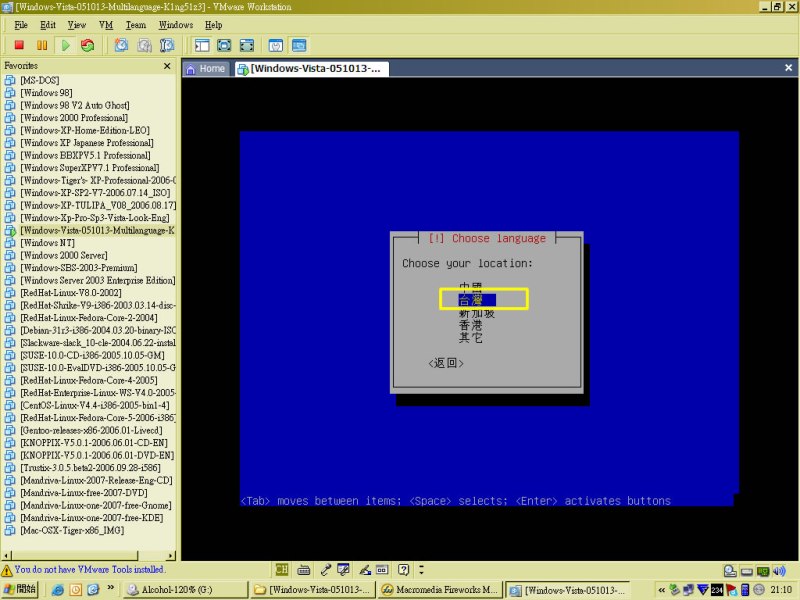Image resolution: width=800 pixels, height=600 pixels.
Task: Choose 其它 in the location list
Action: (x=470, y=337)
